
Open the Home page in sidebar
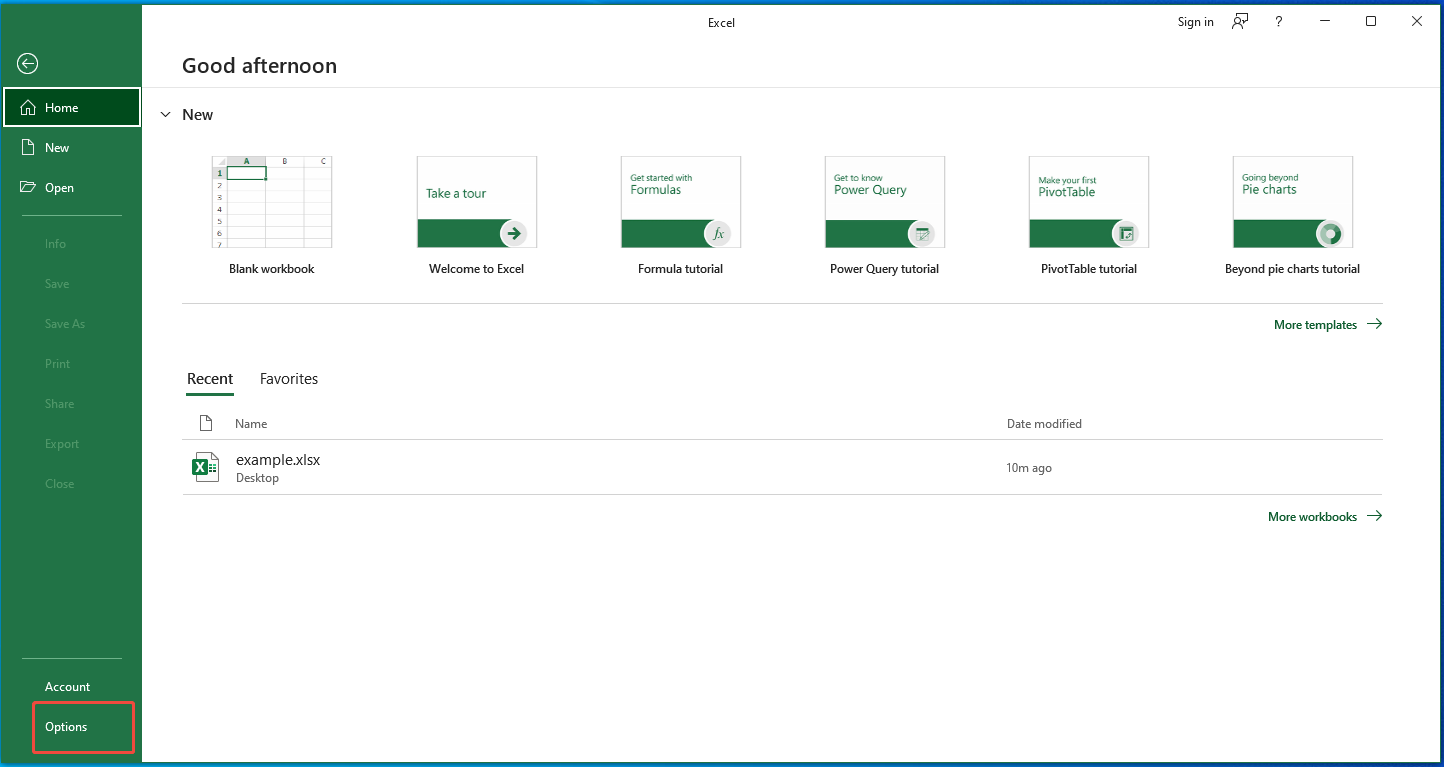click(x=72, y=108)
